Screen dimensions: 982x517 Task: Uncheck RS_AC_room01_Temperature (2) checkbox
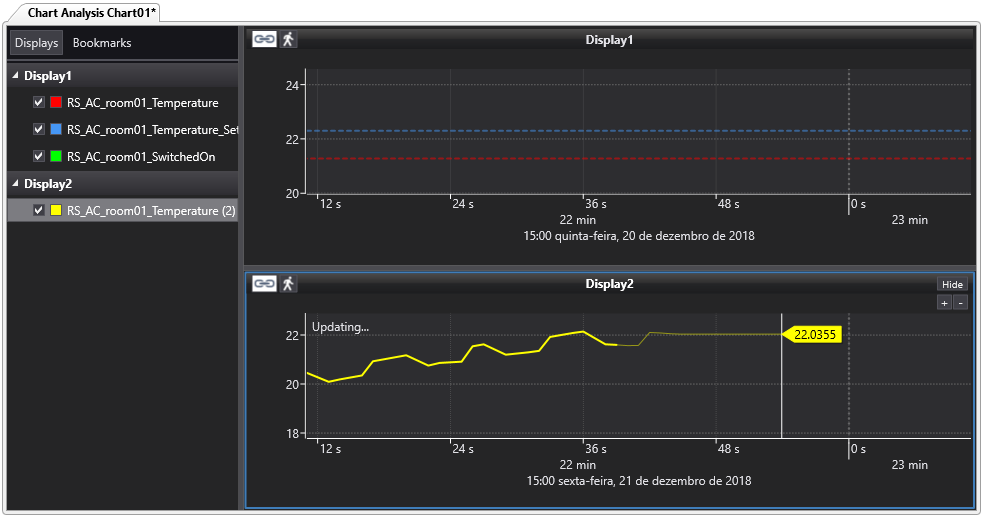(x=39, y=211)
